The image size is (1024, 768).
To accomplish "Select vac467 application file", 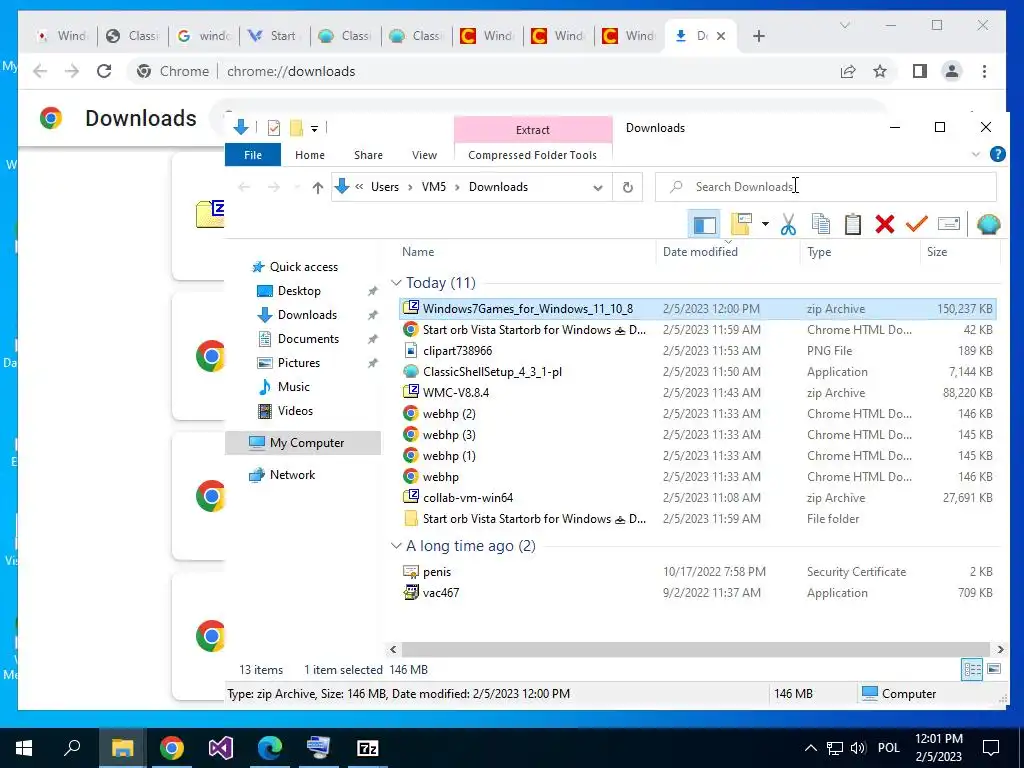I will [441, 593].
